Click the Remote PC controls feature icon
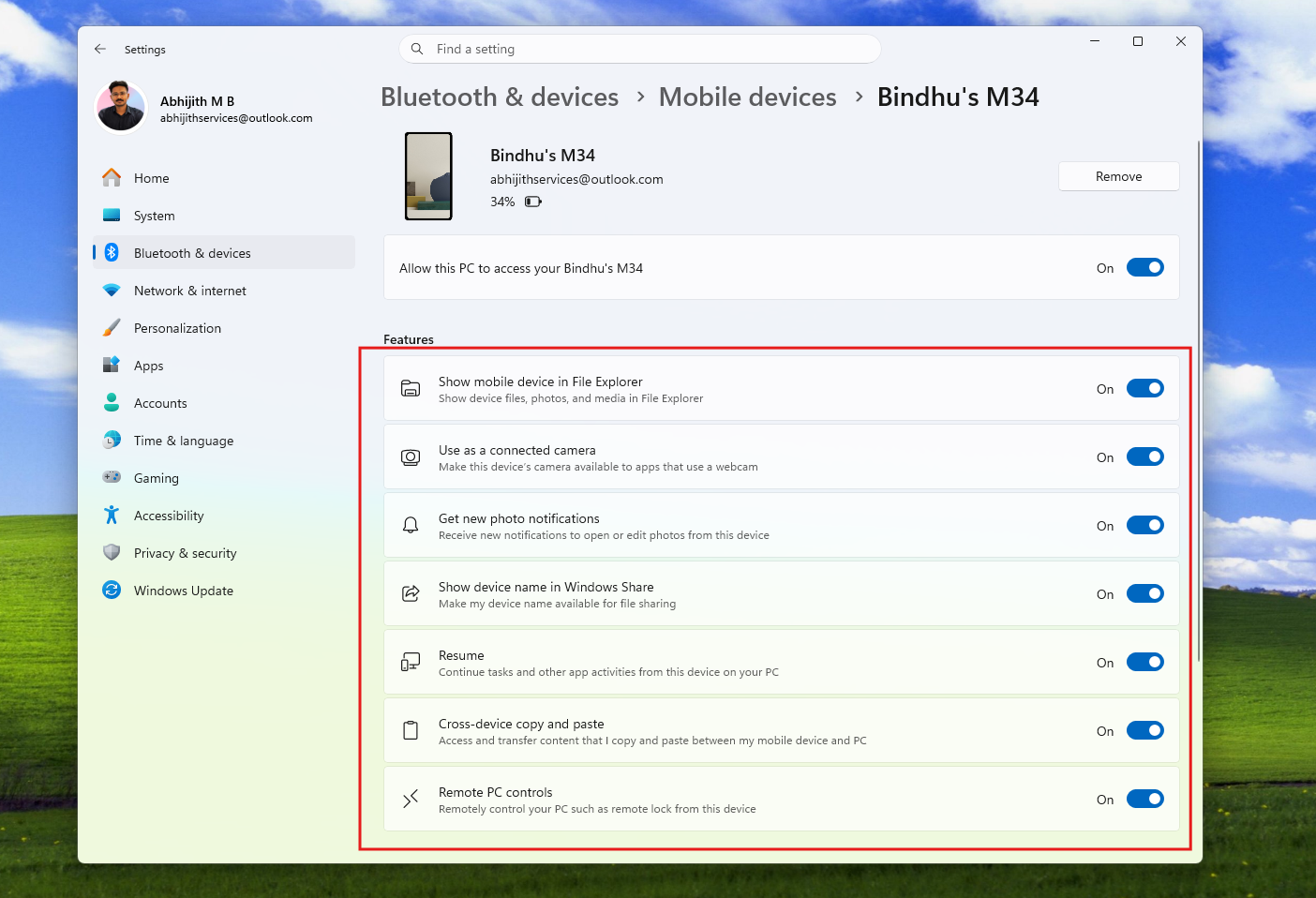 point(411,799)
